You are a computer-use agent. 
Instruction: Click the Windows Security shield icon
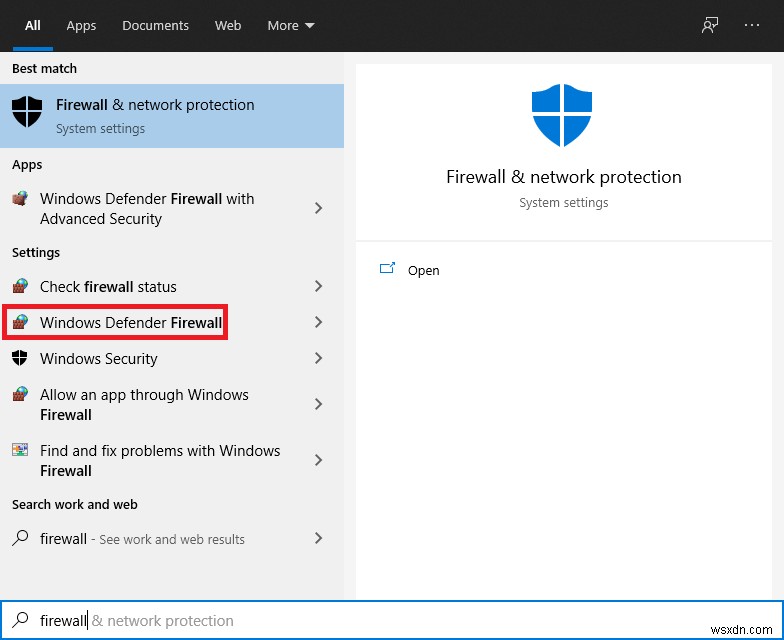coord(20,358)
